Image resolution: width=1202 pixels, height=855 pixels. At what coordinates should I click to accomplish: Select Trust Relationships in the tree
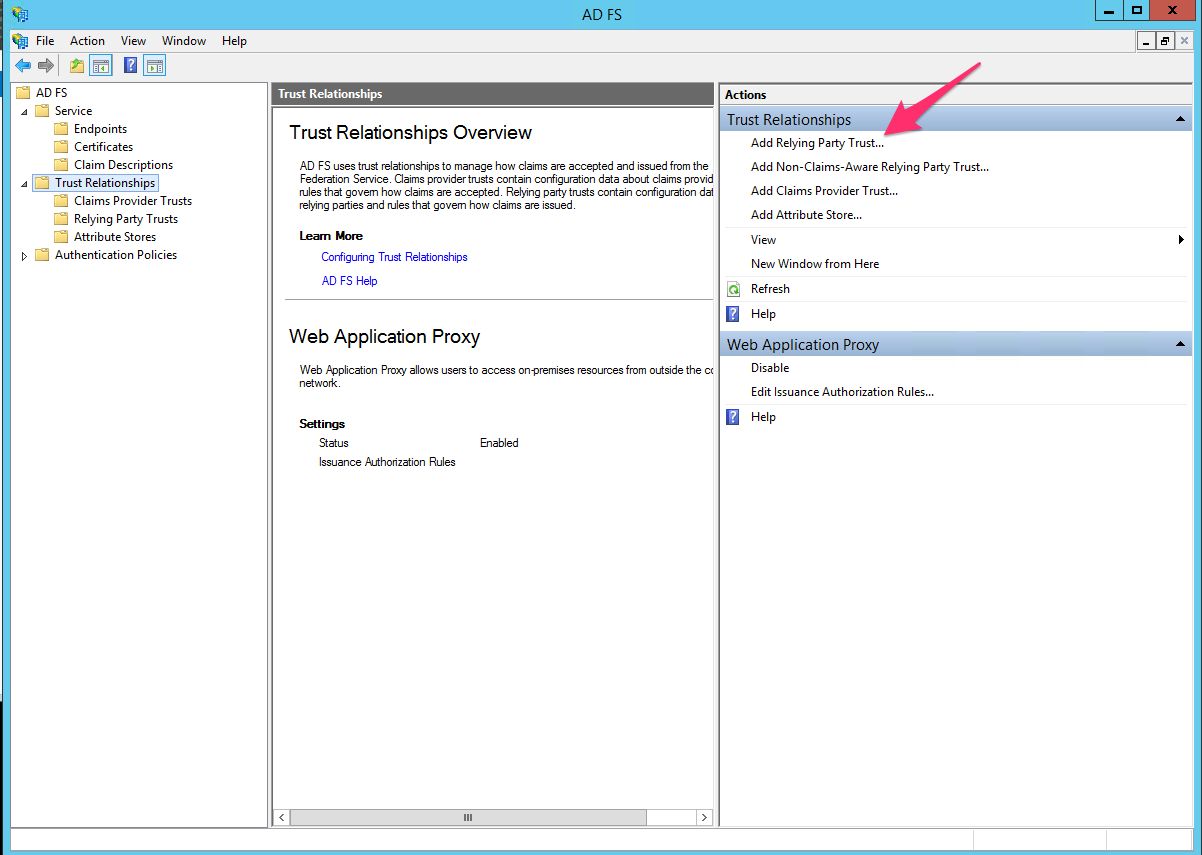pos(105,183)
